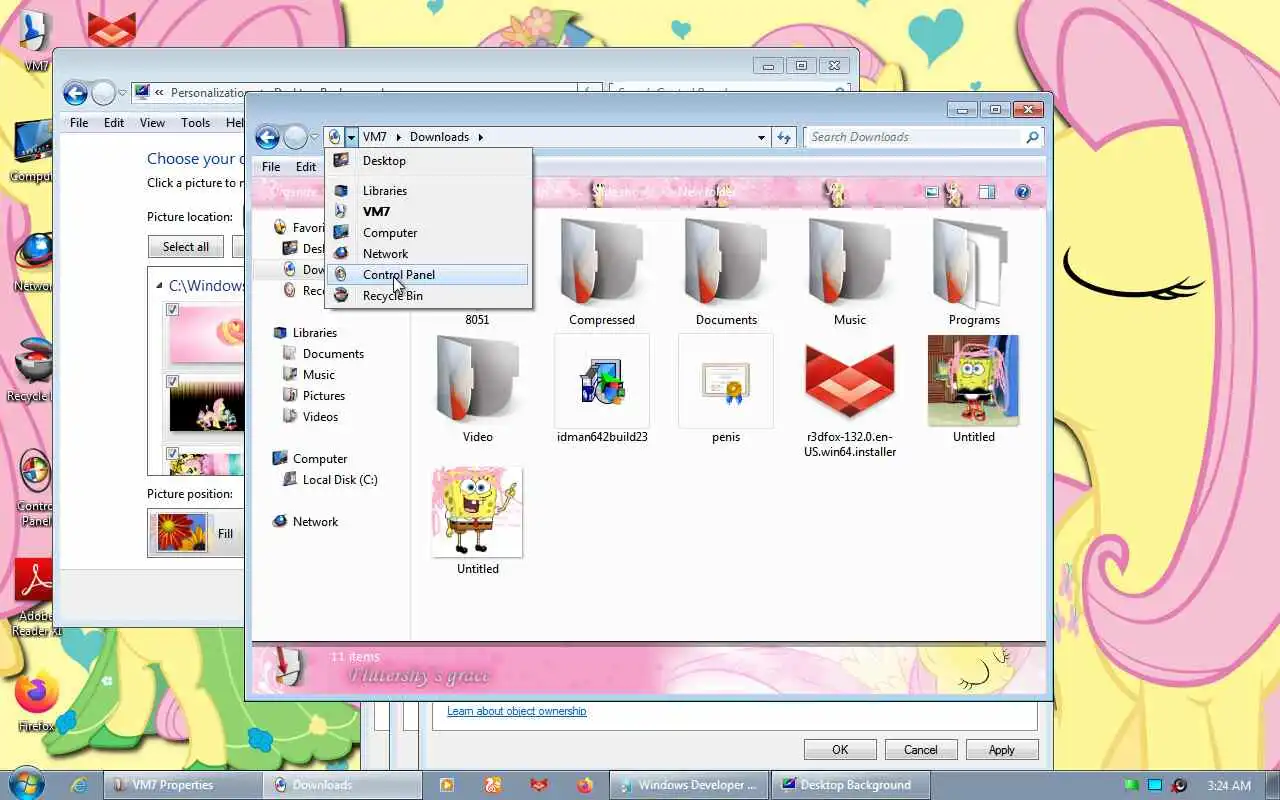Open Firefox from the taskbar
Image resolution: width=1280 pixels, height=800 pixels.
point(585,785)
